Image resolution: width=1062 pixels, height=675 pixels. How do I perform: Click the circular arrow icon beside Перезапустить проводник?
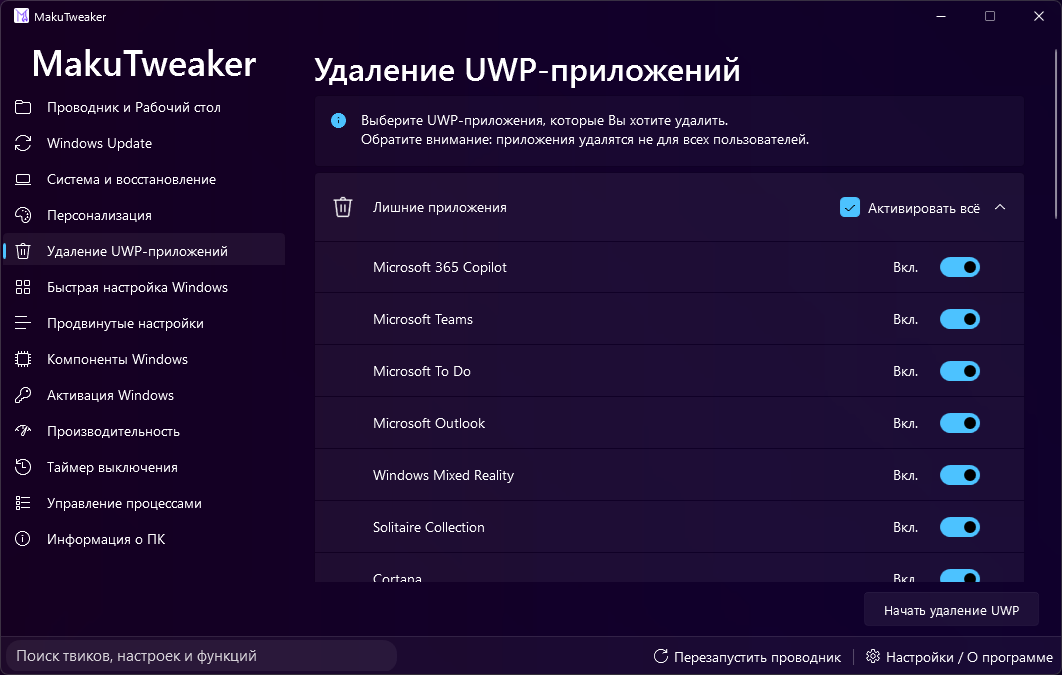click(x=660, y=656)
